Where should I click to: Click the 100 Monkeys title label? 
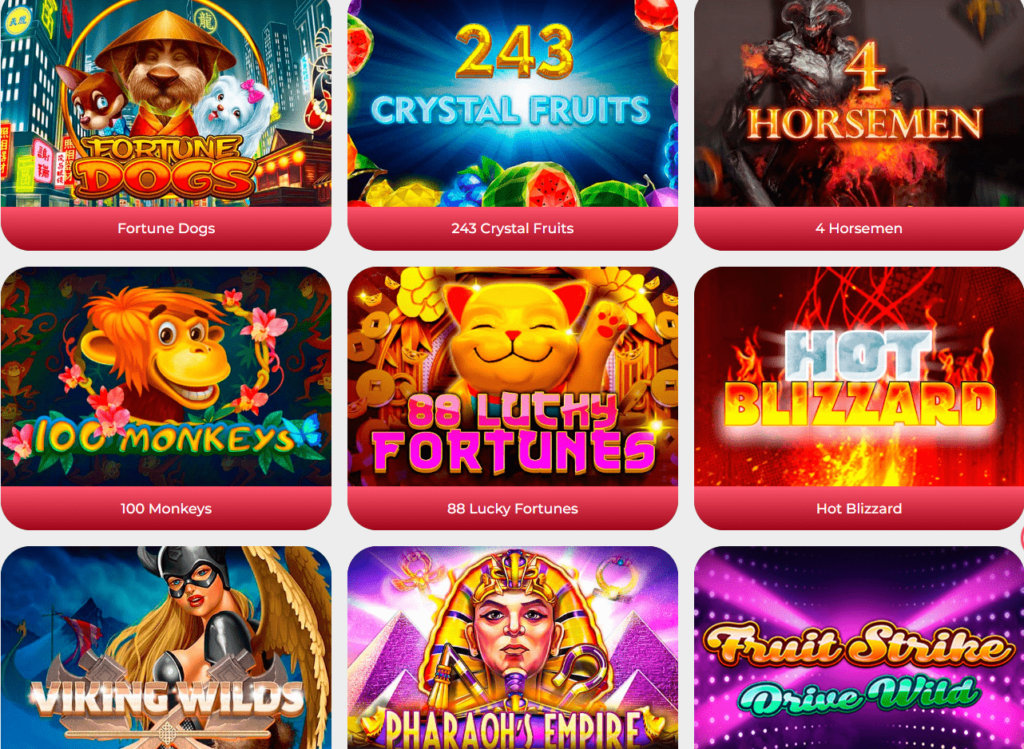pyautogui.click(x=166, y=509)
